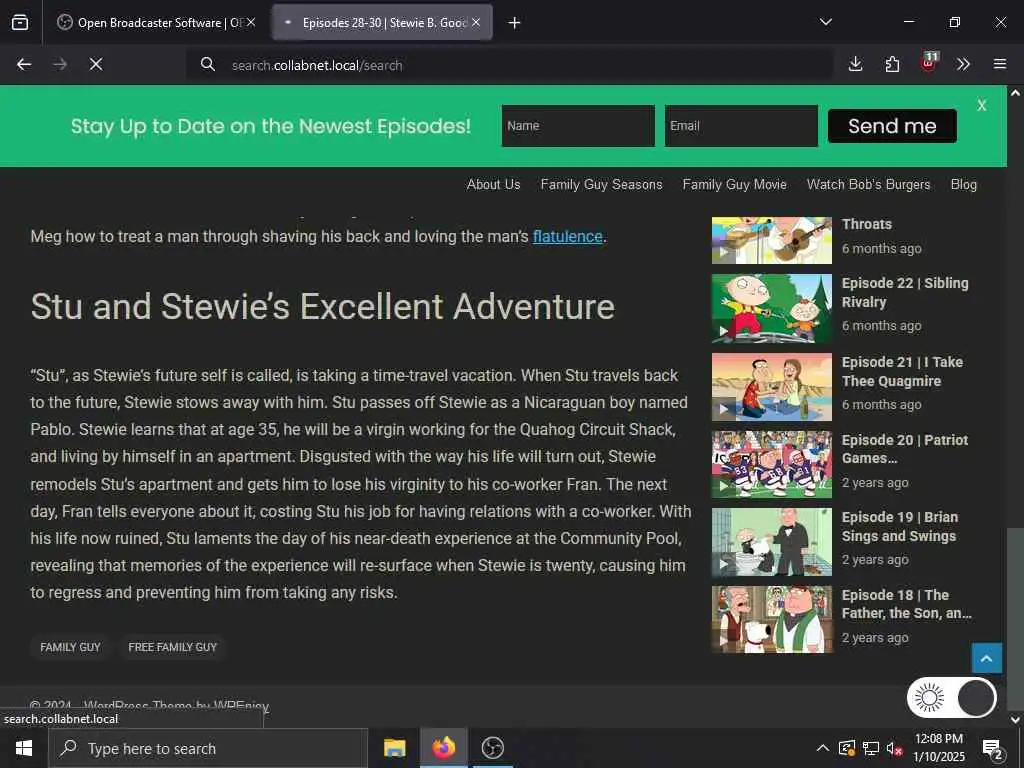Open the Blog menu item

(964, 184)
